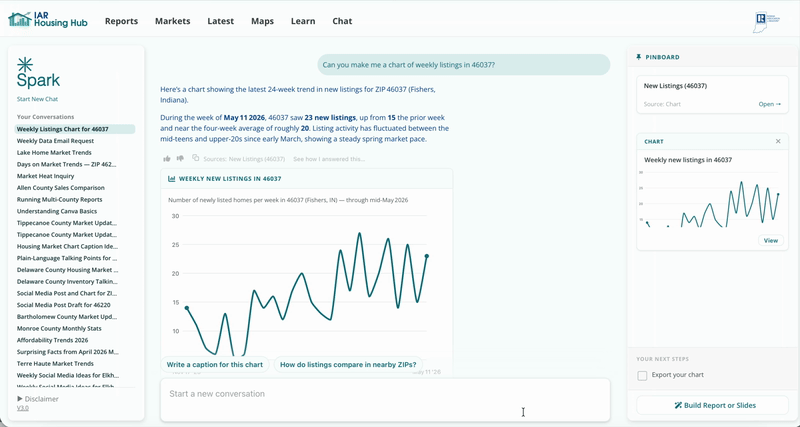This screenshot has width=800, height=427.
Task: Open the Latest menu
Action: (220, 21)
